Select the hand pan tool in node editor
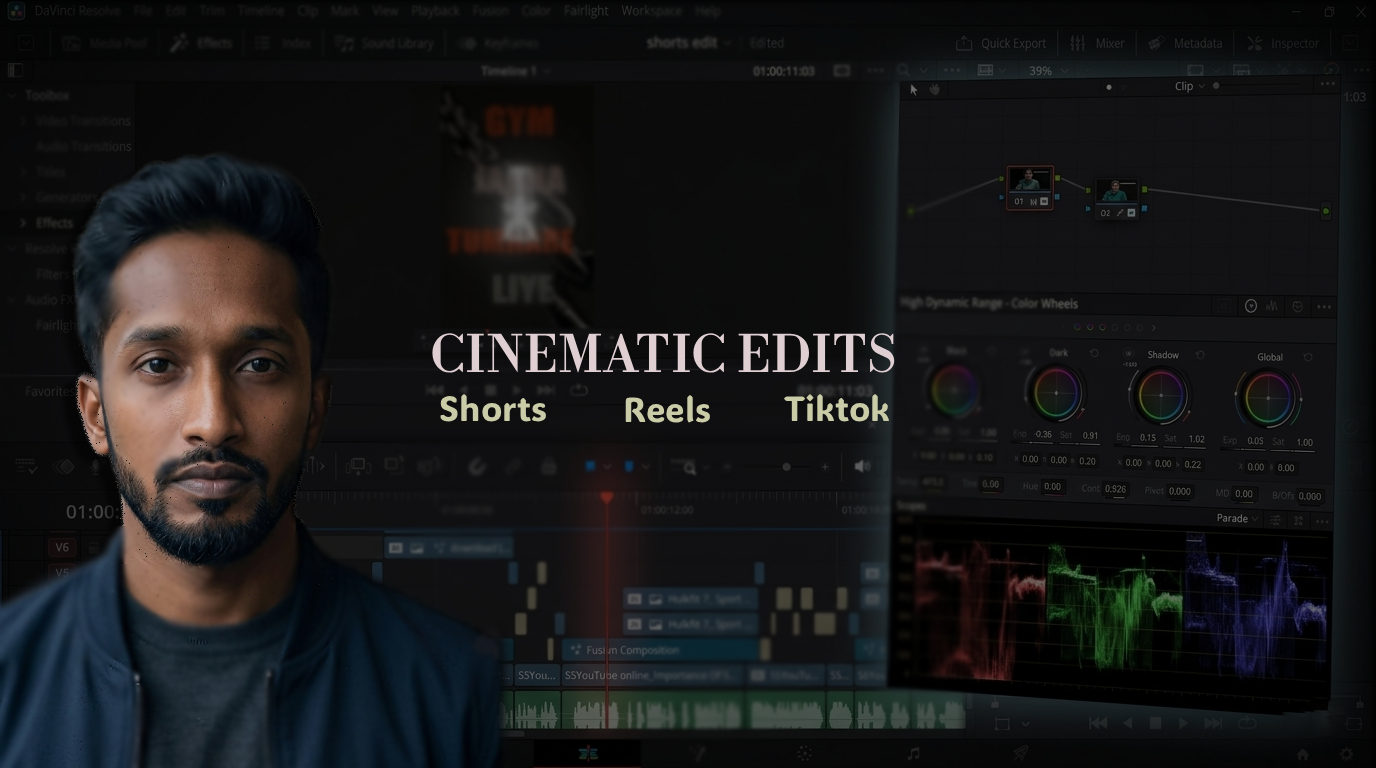The height and width of the screenshot is (768, 1376). [x=935, y=89]
